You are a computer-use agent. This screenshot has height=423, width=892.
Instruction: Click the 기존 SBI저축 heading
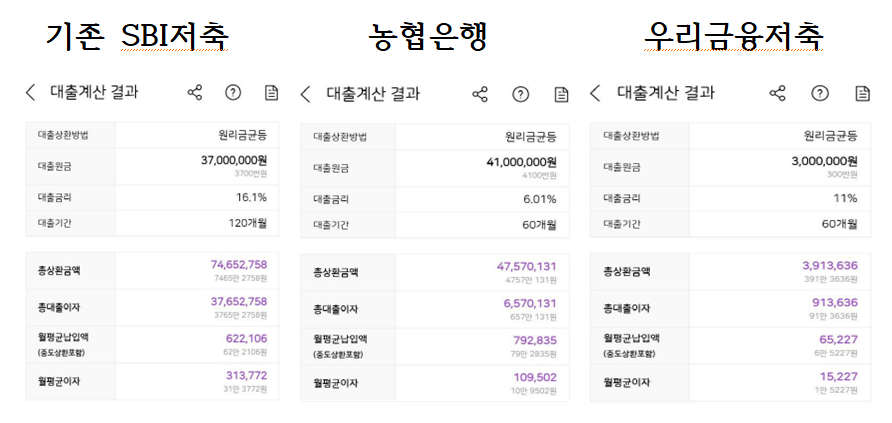pyautogui.click(x=137, y=35)
